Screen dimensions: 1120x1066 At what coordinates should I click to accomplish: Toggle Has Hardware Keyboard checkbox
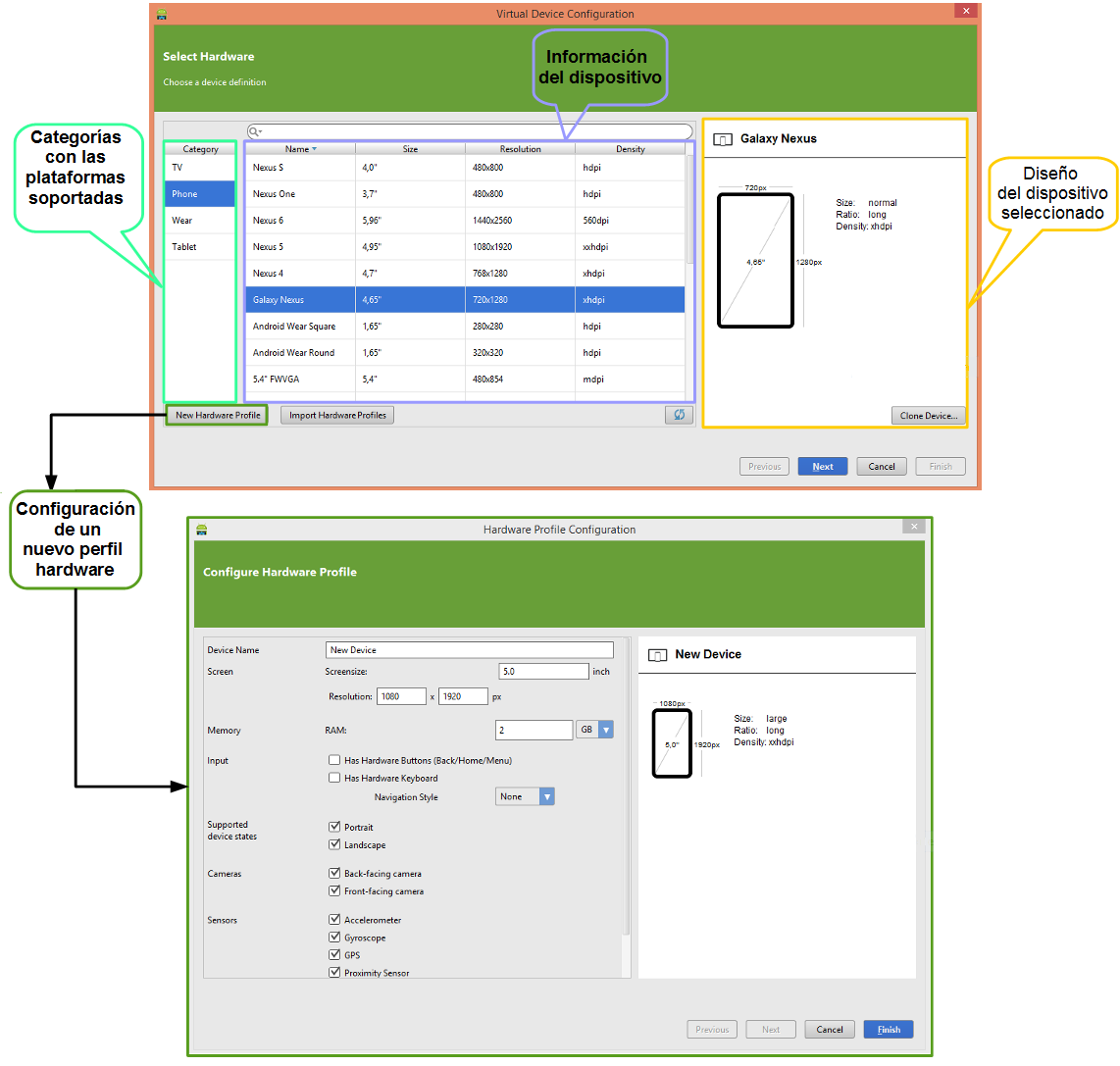pyautogui.click(x=334, y=778)
